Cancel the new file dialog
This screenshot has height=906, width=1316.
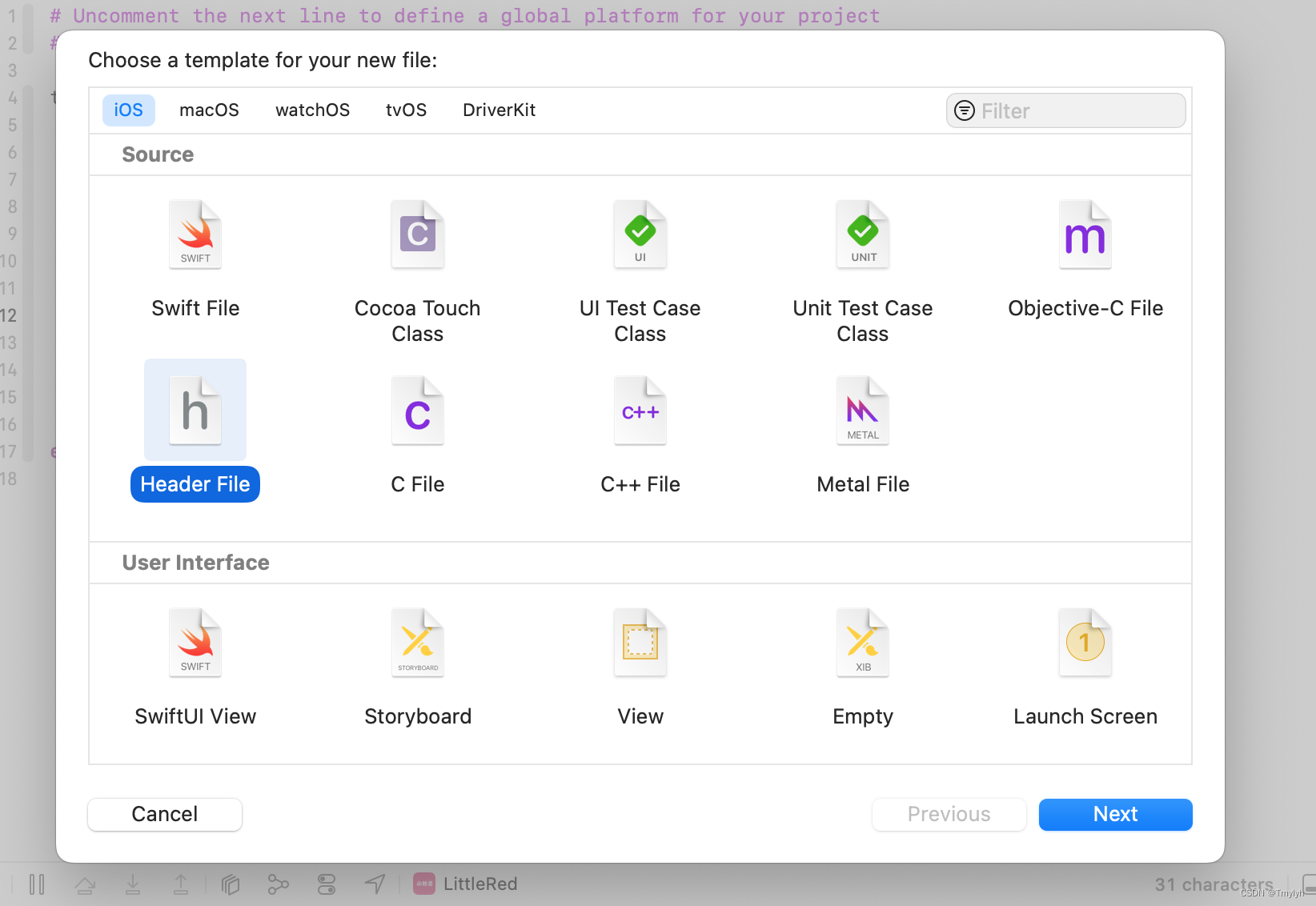(x=165, y=815)
